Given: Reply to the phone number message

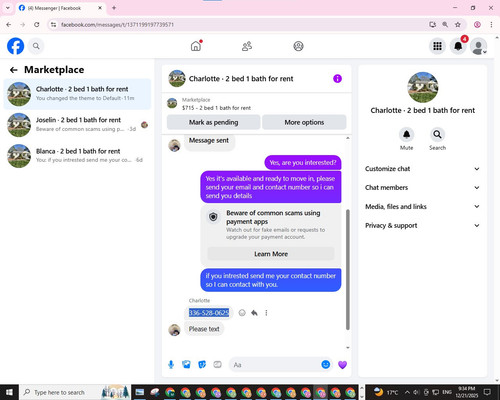Looking at the screenshot, I should [x=254, y=313].
